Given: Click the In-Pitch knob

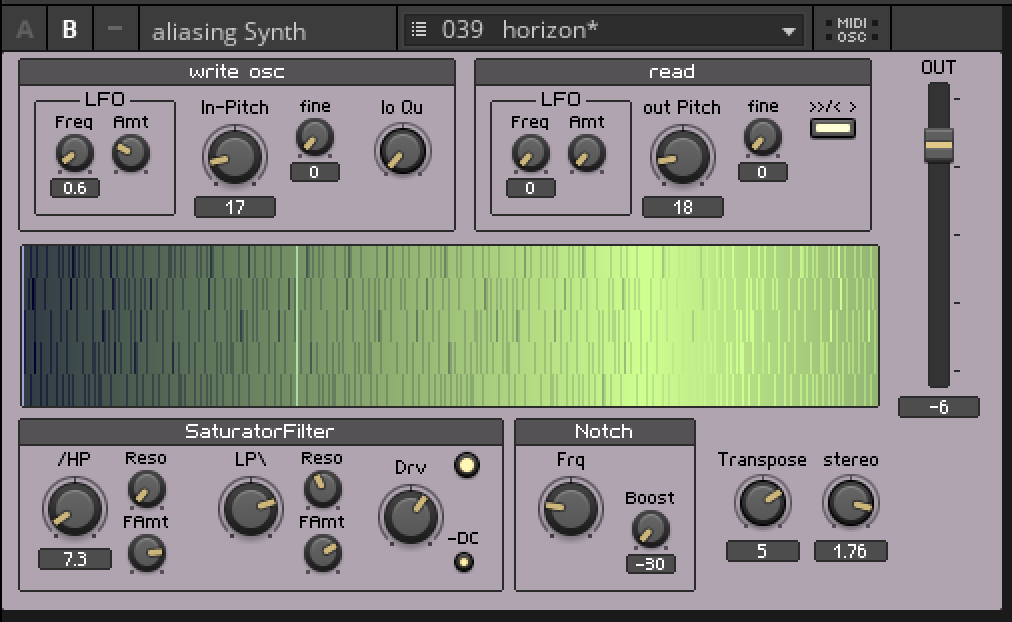Looking at the screenshot, I should [x=234, y=156].
